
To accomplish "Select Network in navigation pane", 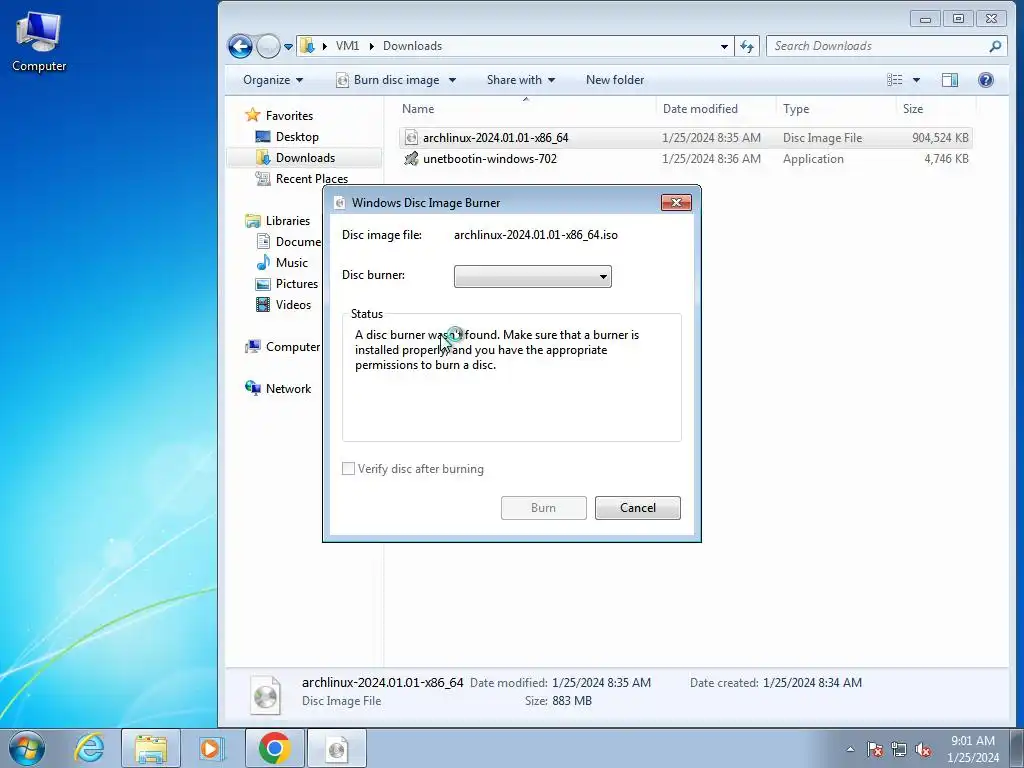I will 288,389.
